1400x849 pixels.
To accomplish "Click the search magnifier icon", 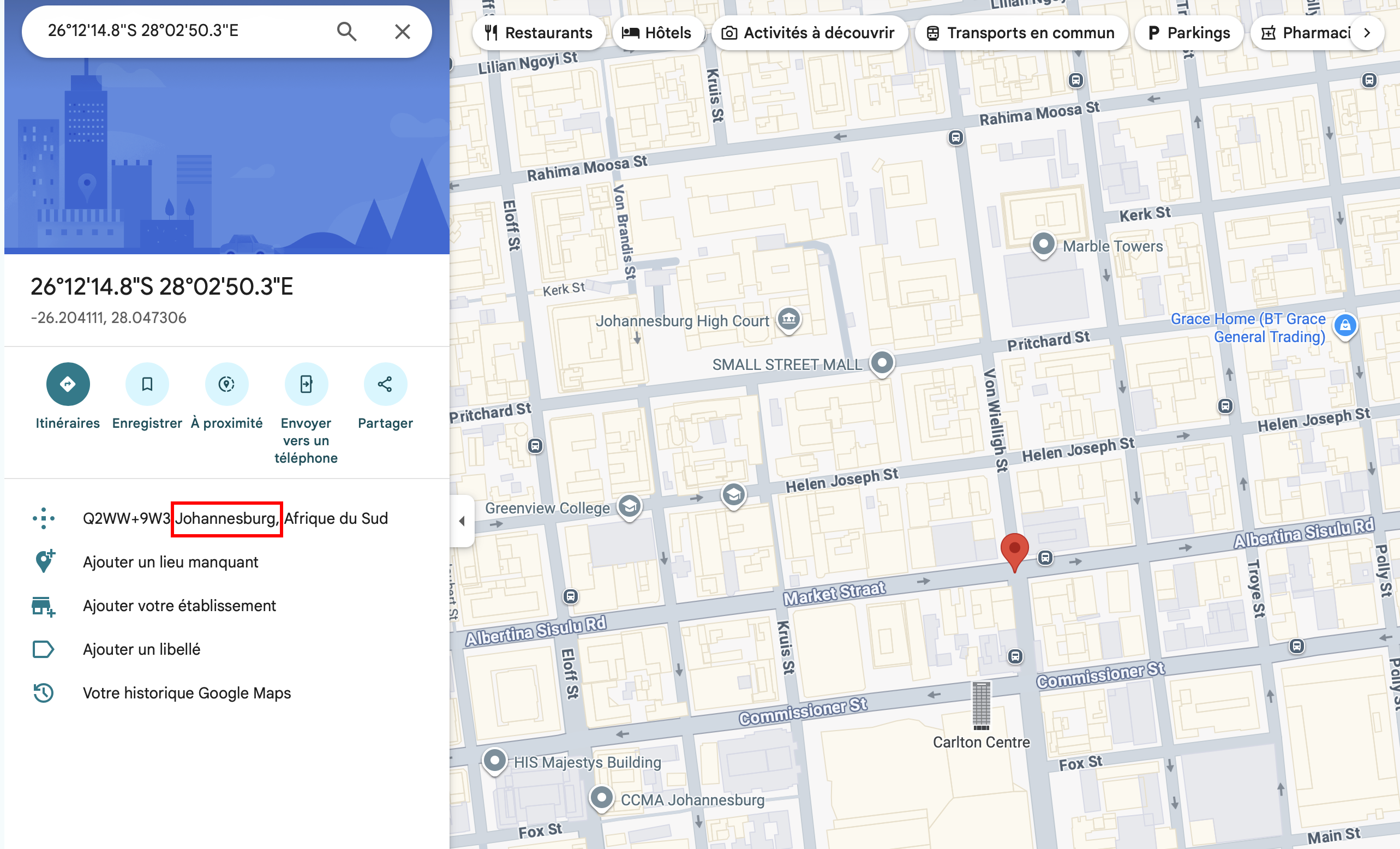I will [346, 31].
